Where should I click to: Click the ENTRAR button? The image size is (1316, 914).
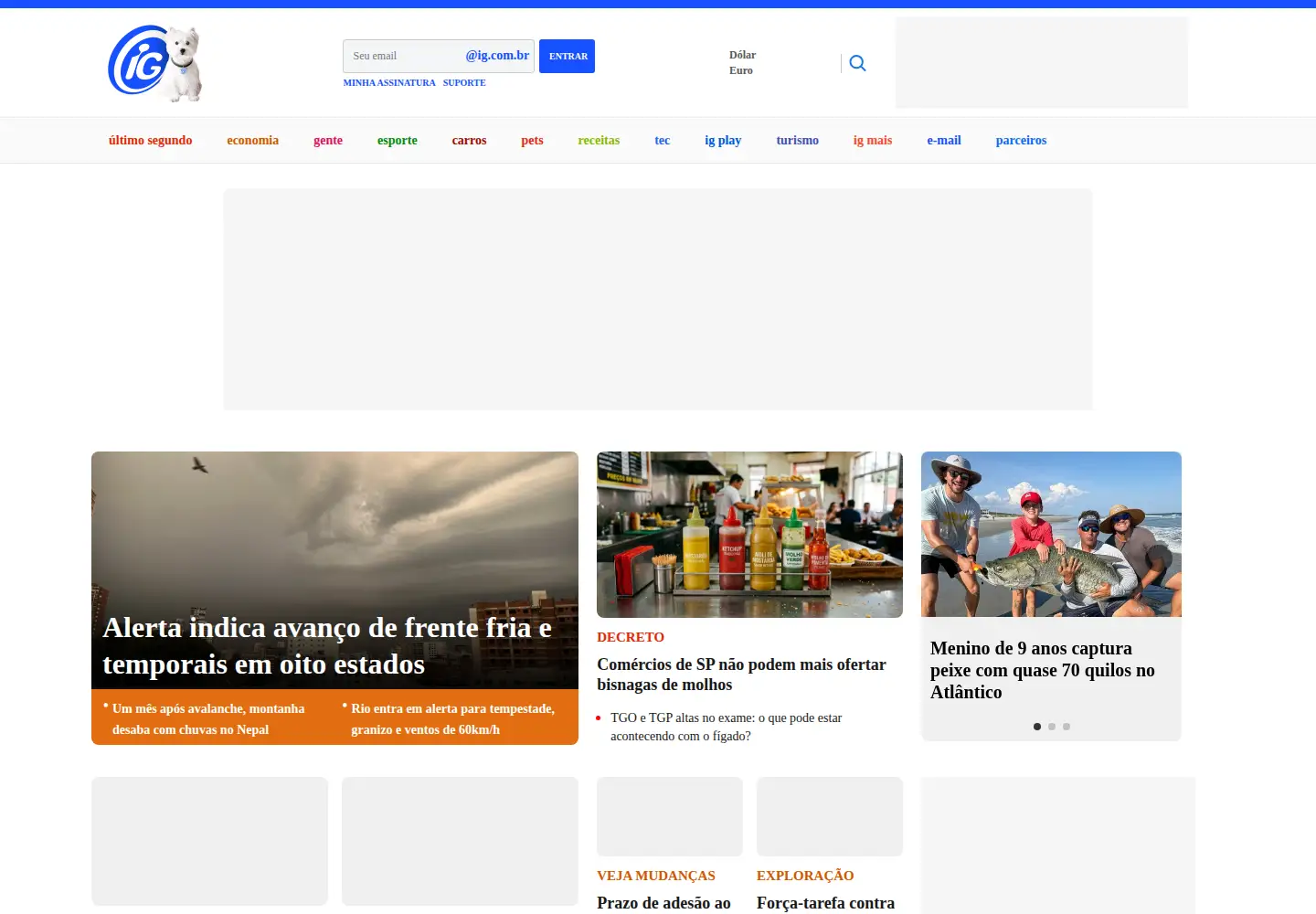[567, 56]
